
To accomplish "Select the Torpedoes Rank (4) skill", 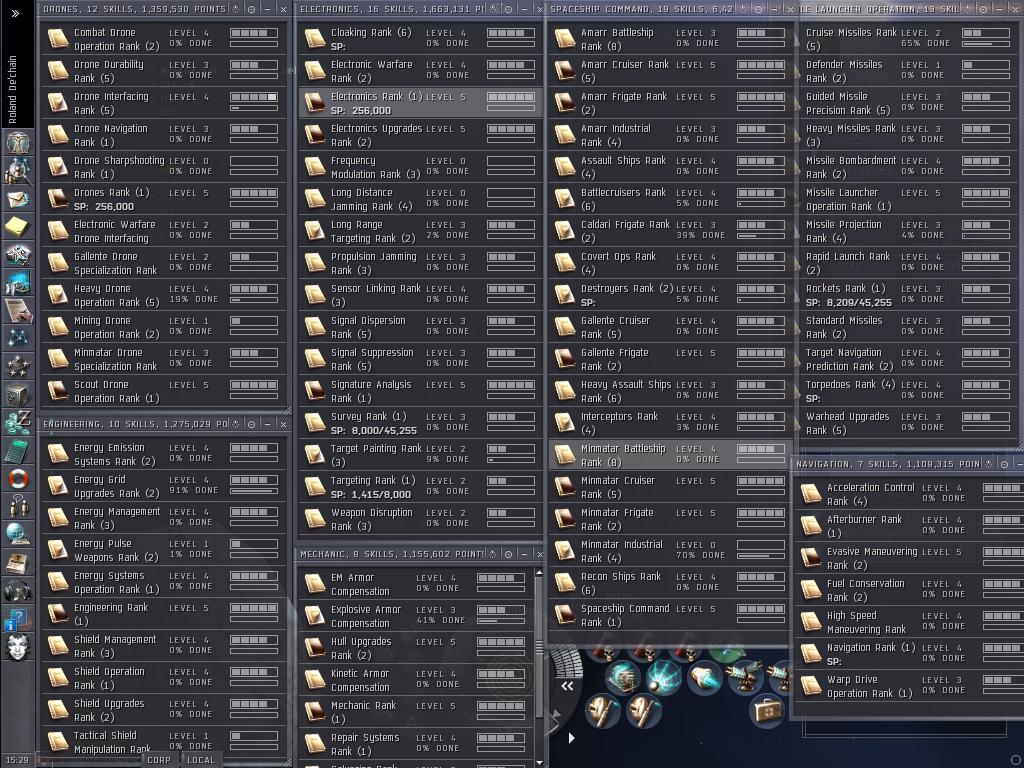I will 908,391.
